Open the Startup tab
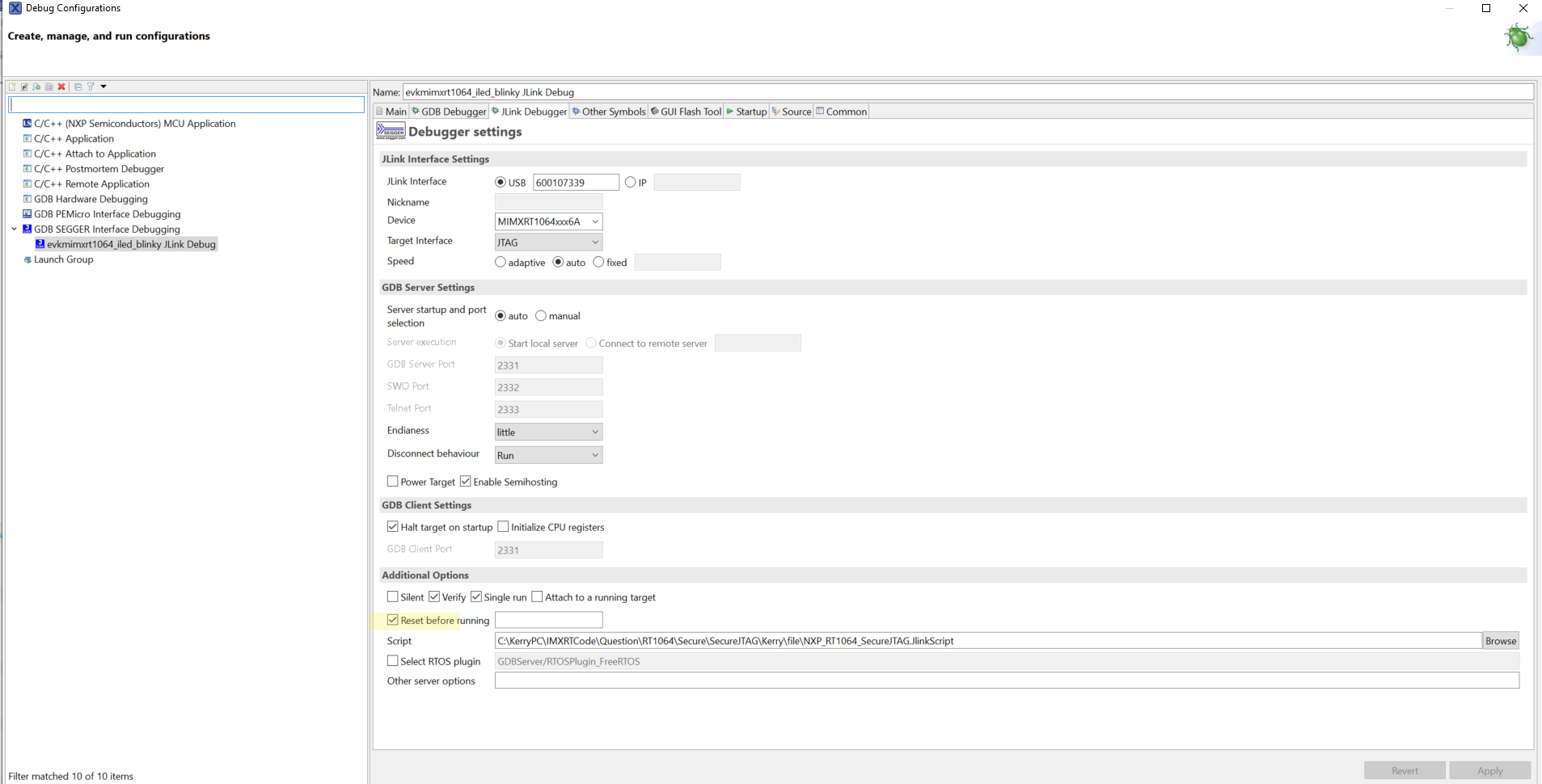Viewport: 1542px width, 784px height. 746,111
